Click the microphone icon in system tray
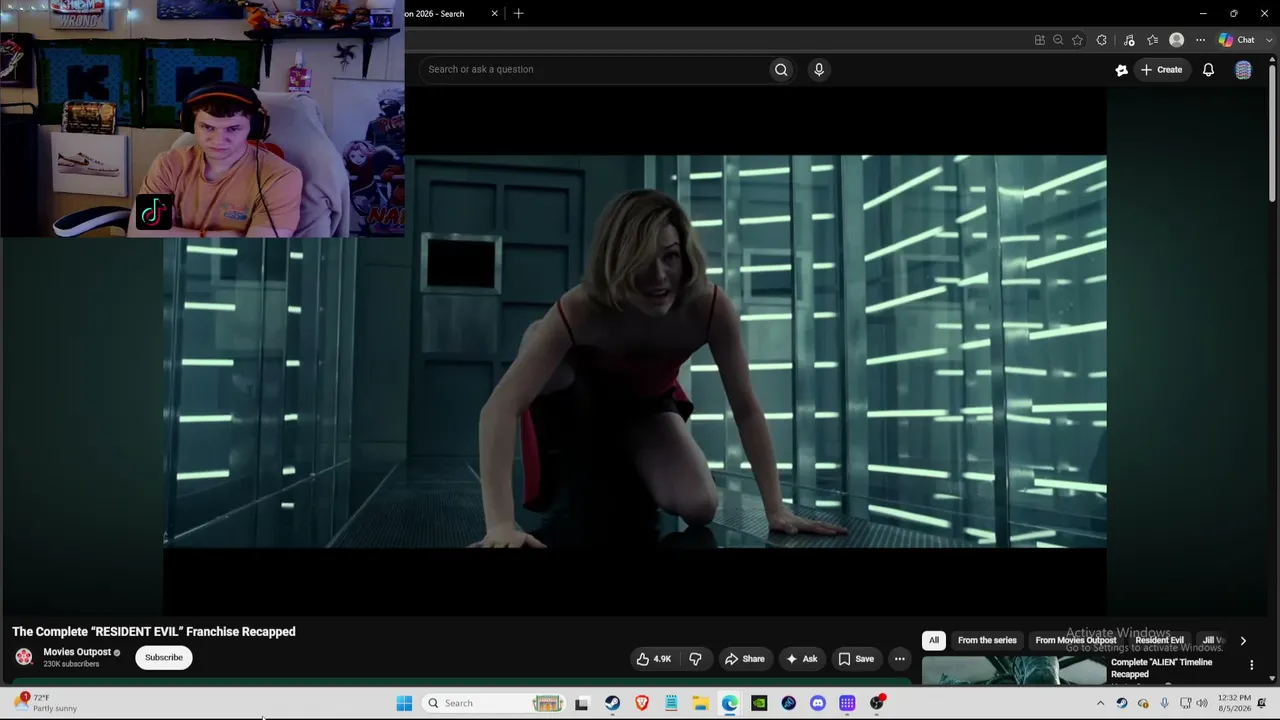 click(1164, 703)
